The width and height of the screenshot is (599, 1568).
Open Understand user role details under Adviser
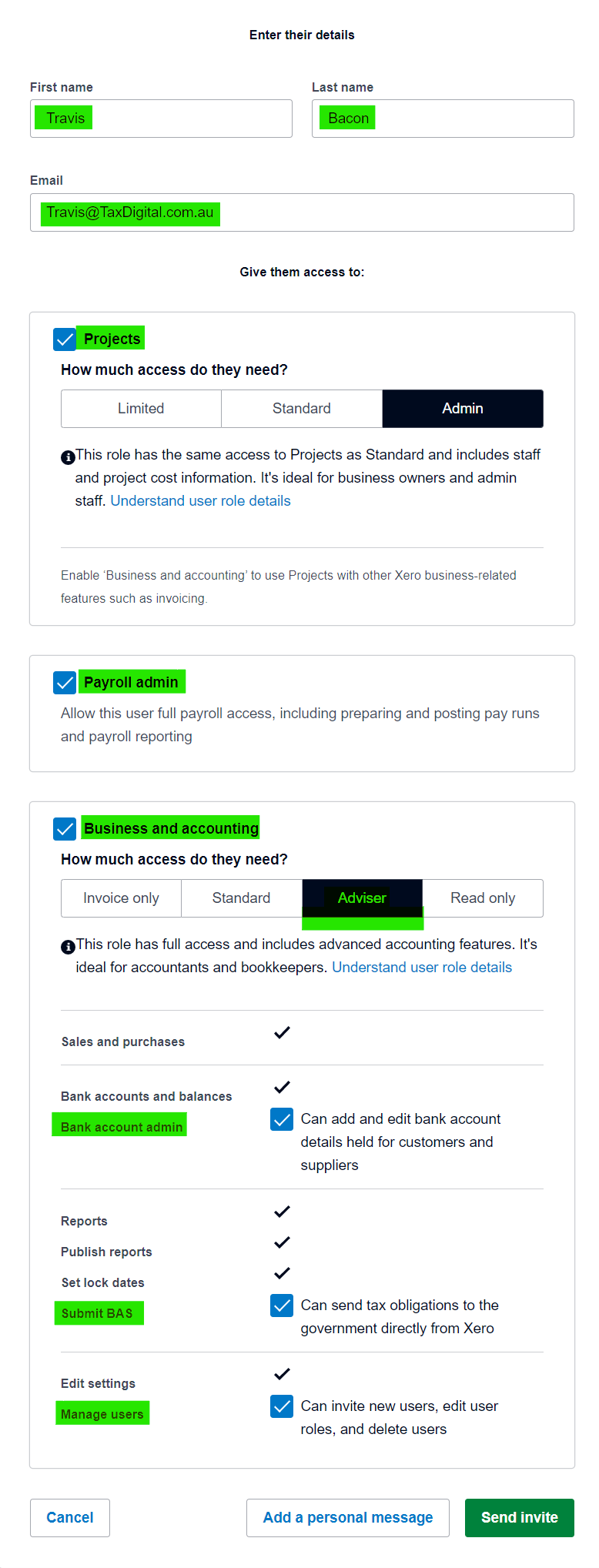pyautogui.click(x=422, y=967)
